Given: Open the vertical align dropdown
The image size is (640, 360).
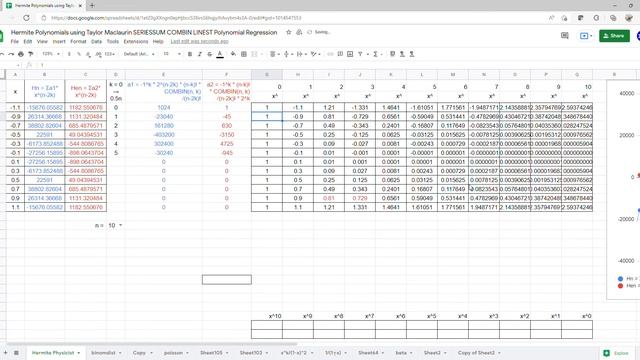Looking at the screenshot, I should [x=287, y=54].
